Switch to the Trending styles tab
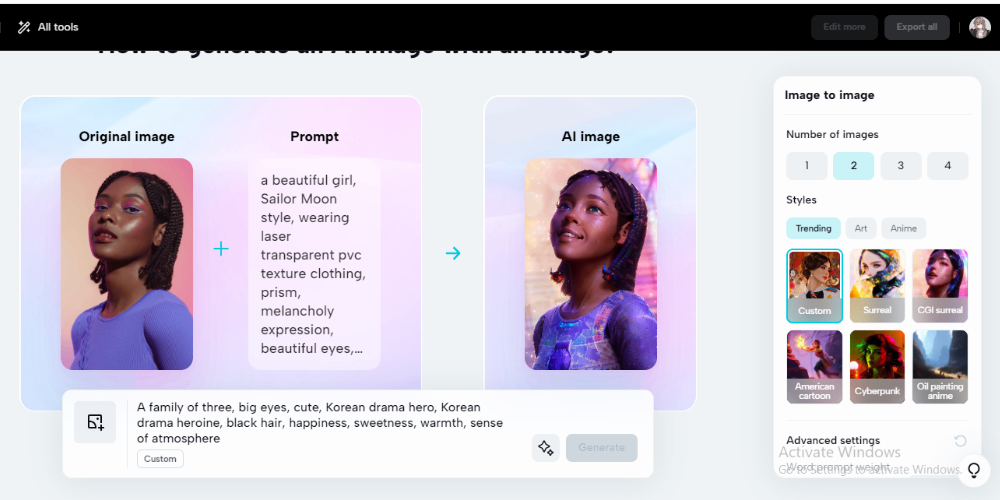This screenshot has height=500, width=1000. [x=813, y=228]
